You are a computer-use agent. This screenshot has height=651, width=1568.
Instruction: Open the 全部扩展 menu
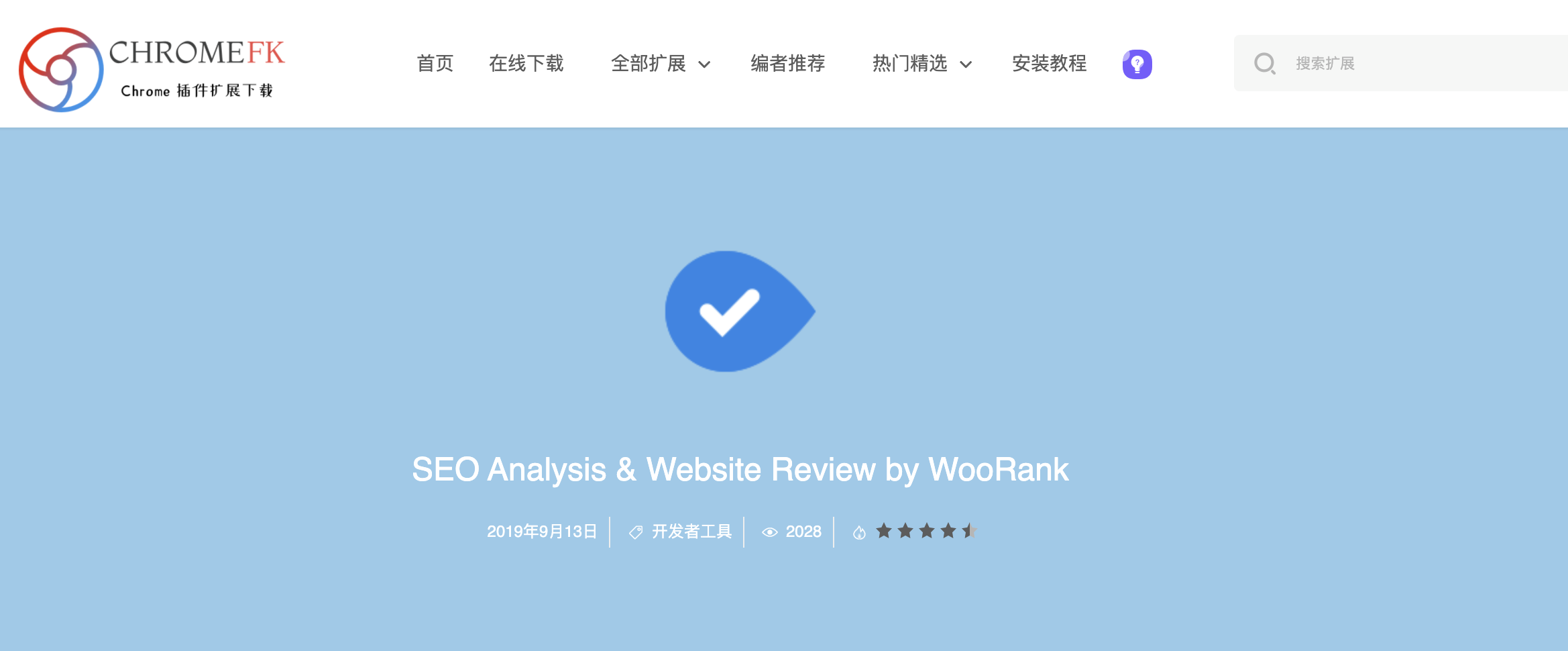(x=649, y=64)
